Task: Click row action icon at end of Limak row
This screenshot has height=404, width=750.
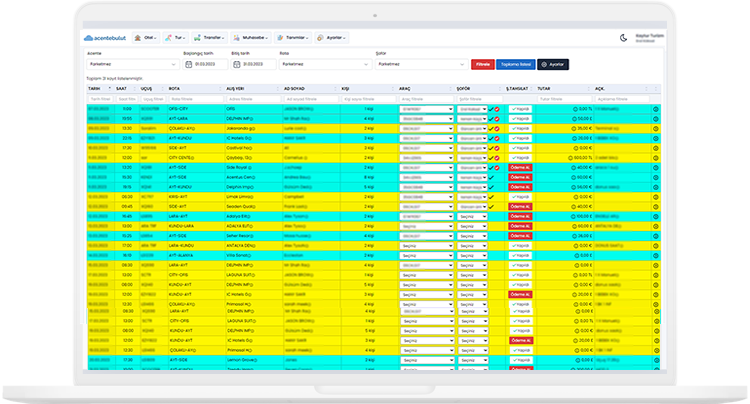Action: pyautogui.click(x=656, y=197)
